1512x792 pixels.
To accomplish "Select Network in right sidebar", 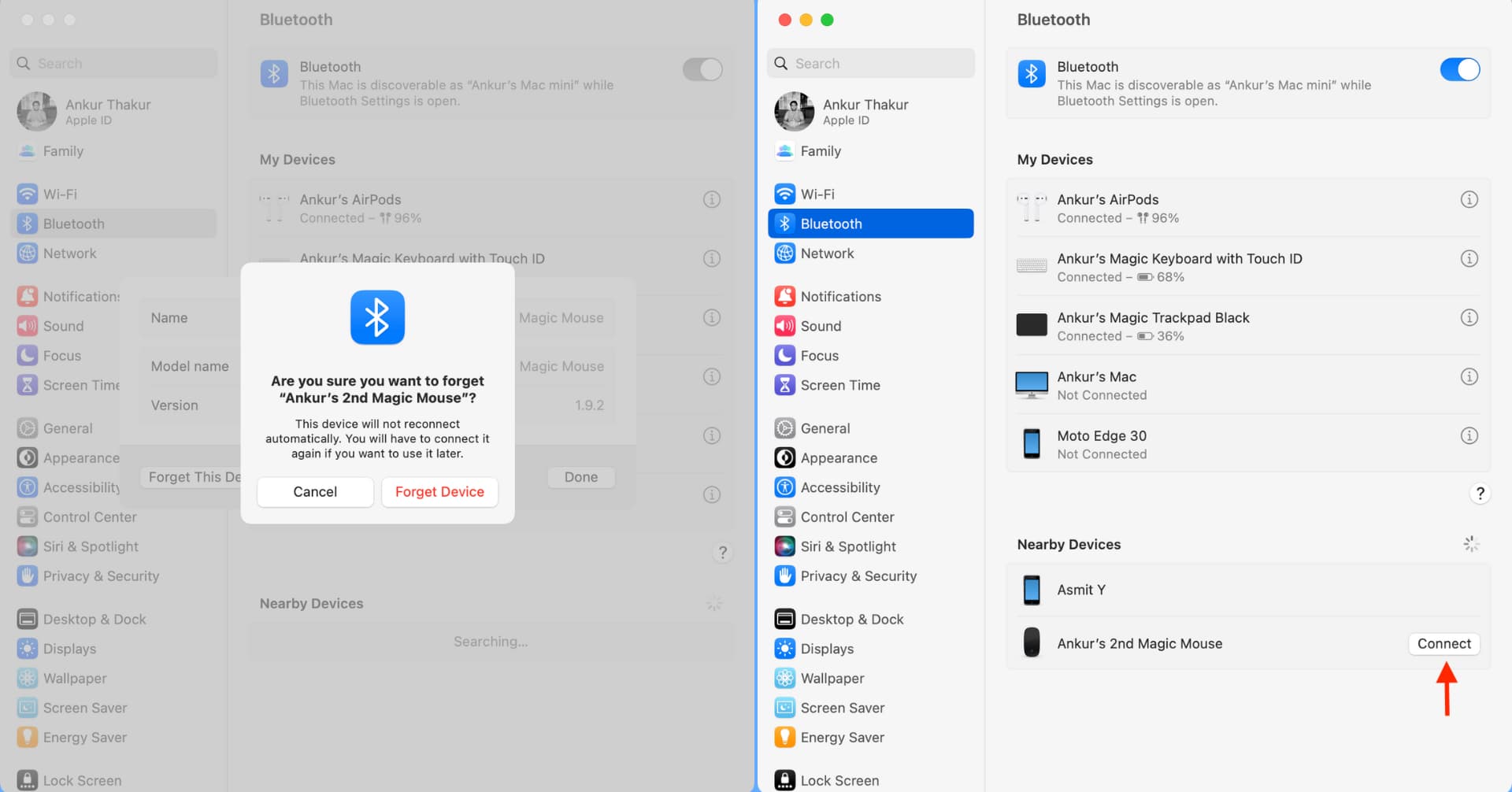I will (x=870, y=254).
